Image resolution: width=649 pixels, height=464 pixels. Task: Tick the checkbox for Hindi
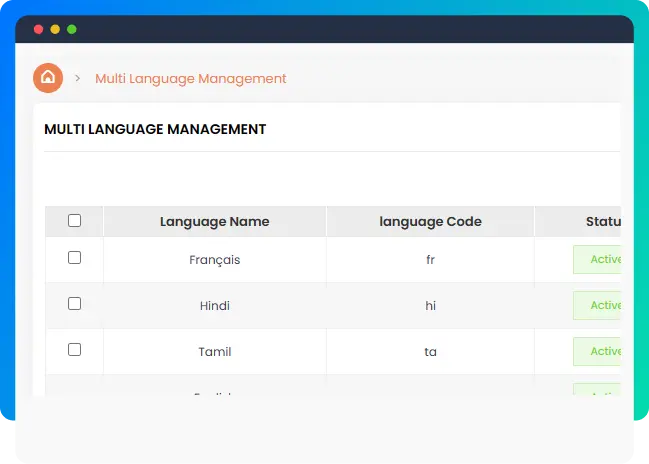74,304
